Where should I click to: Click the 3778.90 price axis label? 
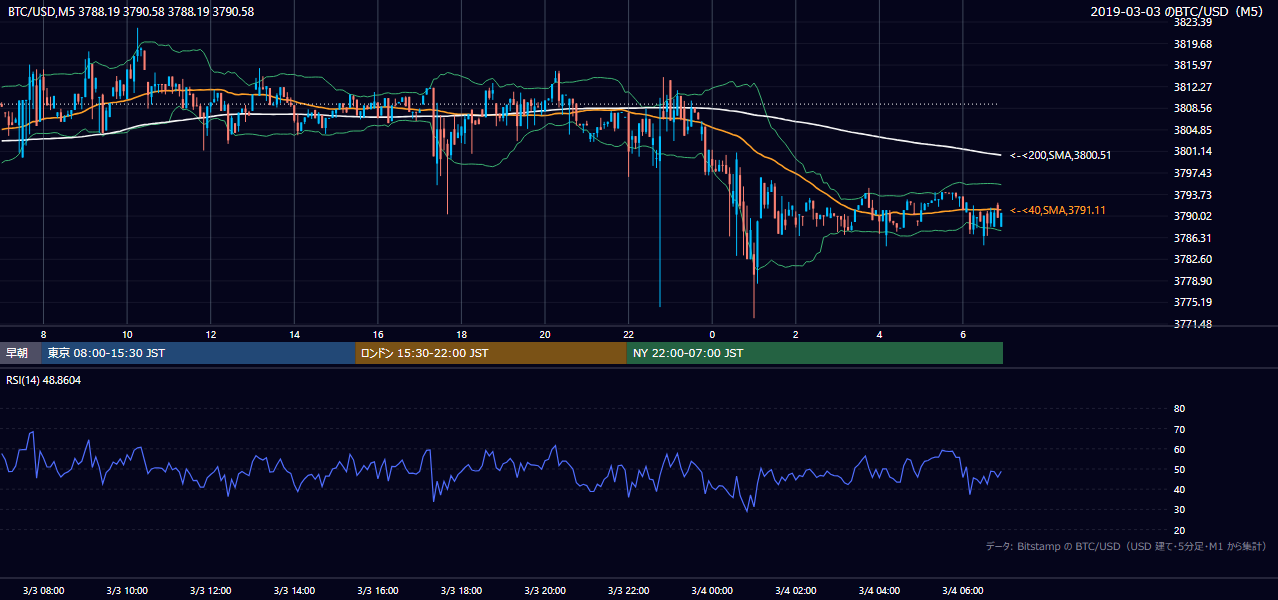(x=1193, y=281)
